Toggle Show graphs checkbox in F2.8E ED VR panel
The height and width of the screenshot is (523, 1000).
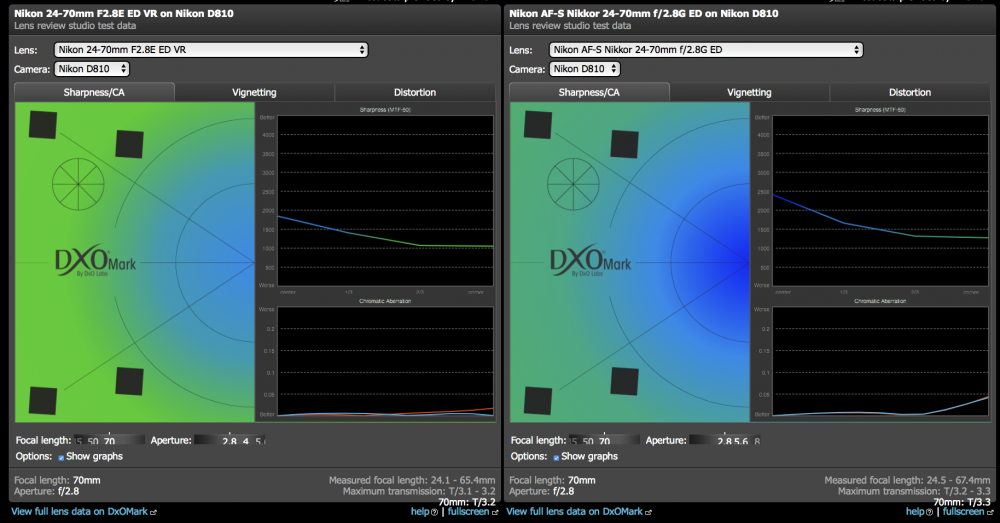click(x=61, y=457)
